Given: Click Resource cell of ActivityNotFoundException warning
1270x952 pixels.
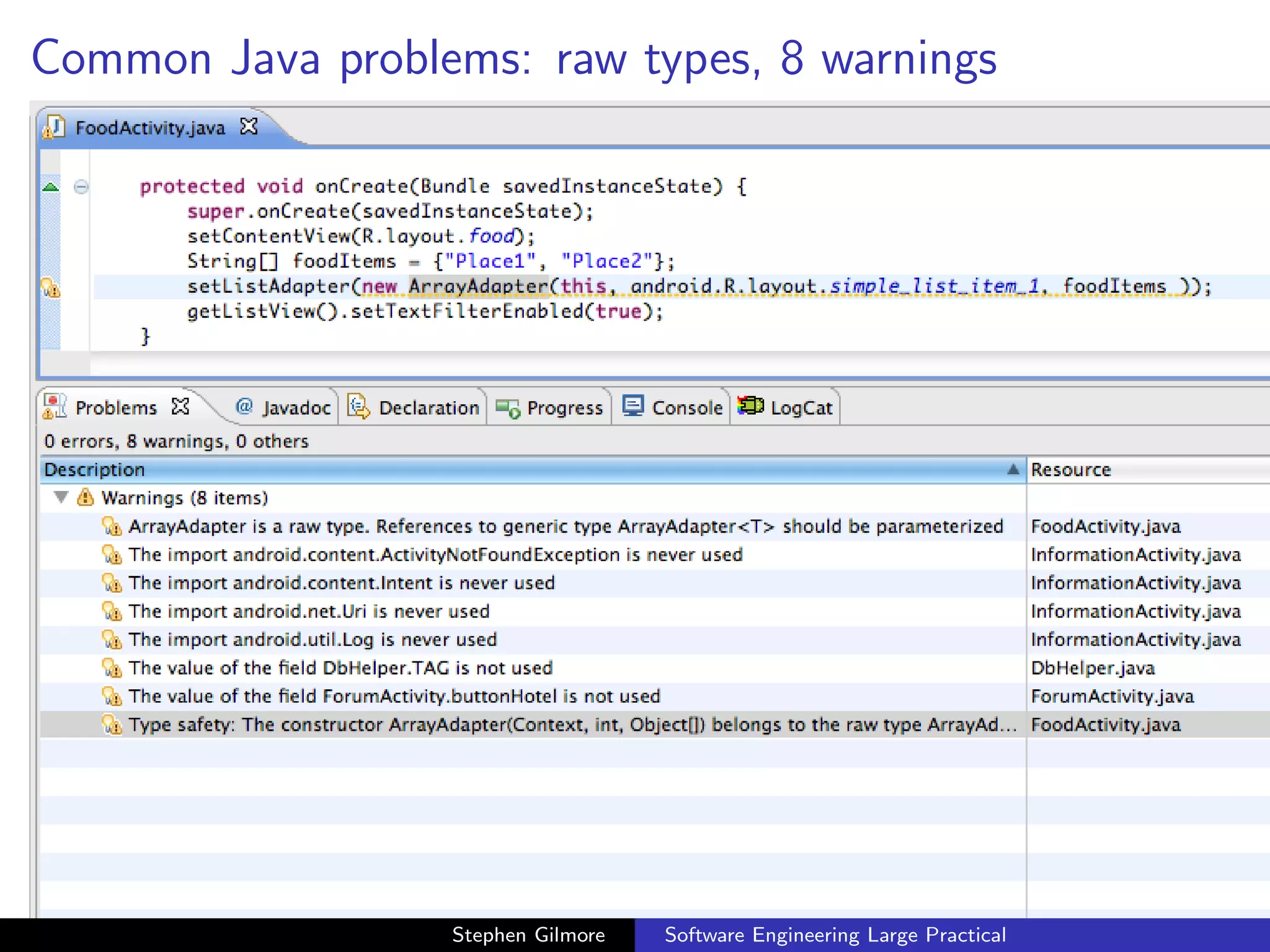Looking at the screenshot, I should tap(1136, 555).
